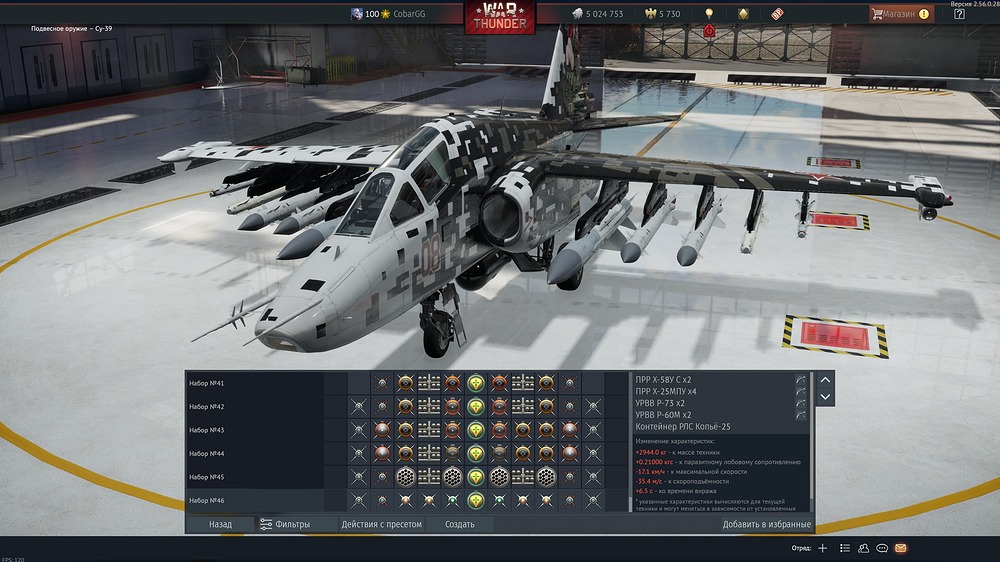
Task: Click the missile icon beside ПРР Х-58У С х2
Action: pos(800,380)
